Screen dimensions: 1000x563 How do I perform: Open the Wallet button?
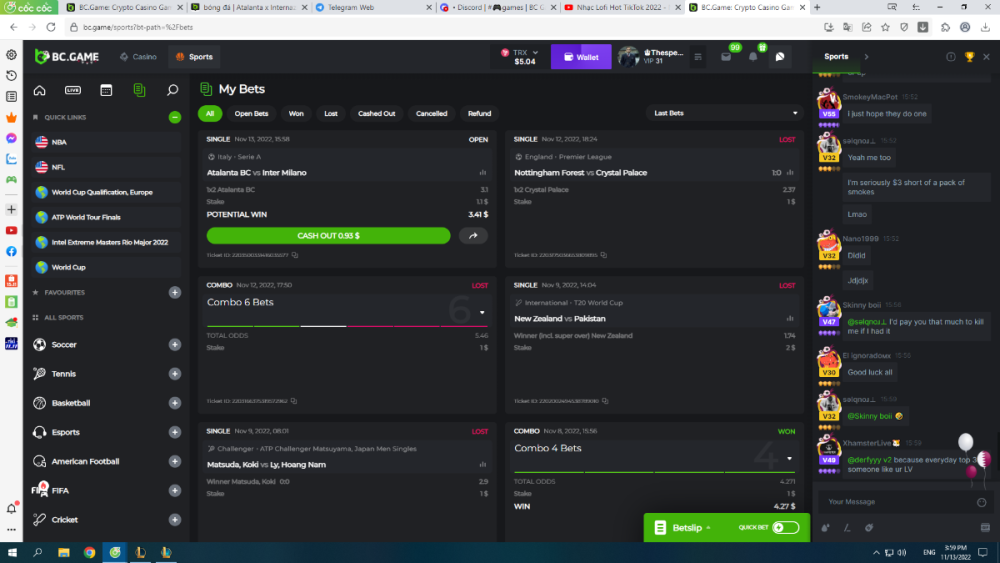click(x=580, y=57)
